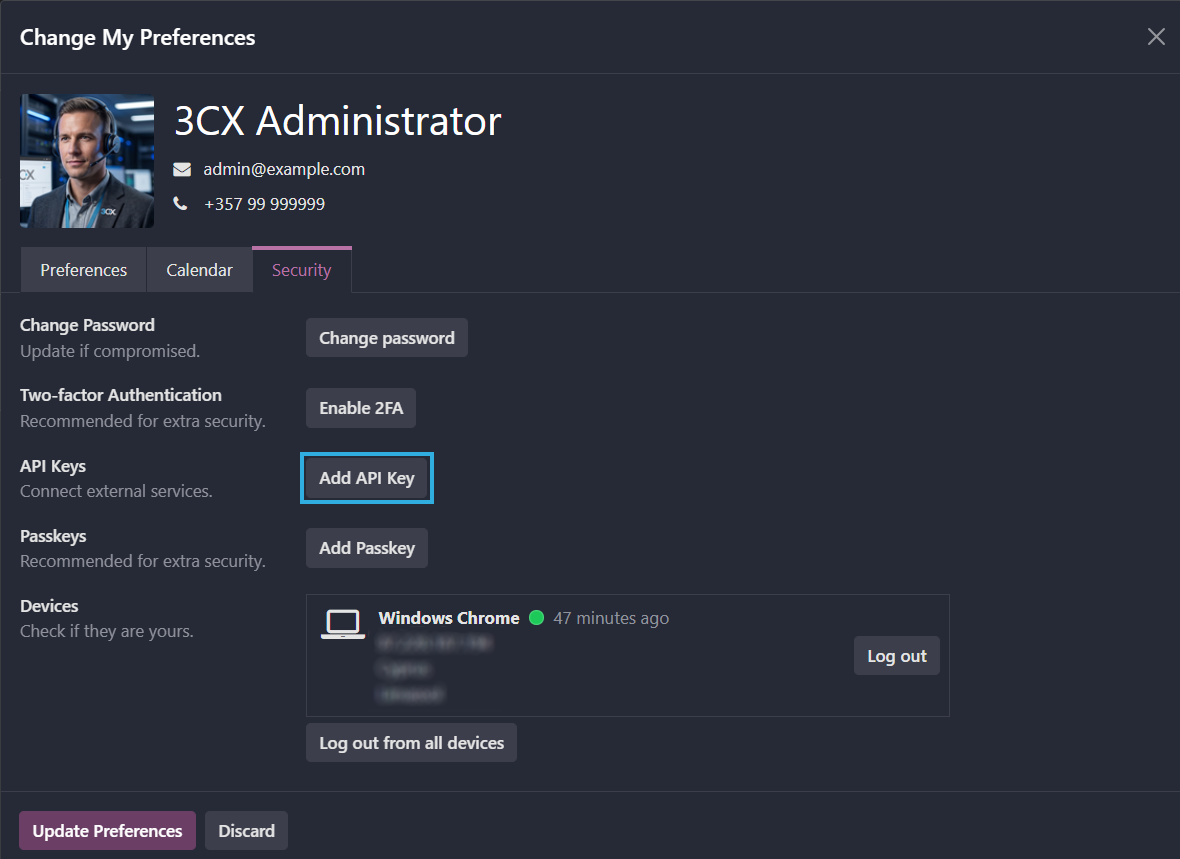Close the Change My Preferences dialog
Image resolution: width=1180 pixels, height=859 pixels.
1156,36
